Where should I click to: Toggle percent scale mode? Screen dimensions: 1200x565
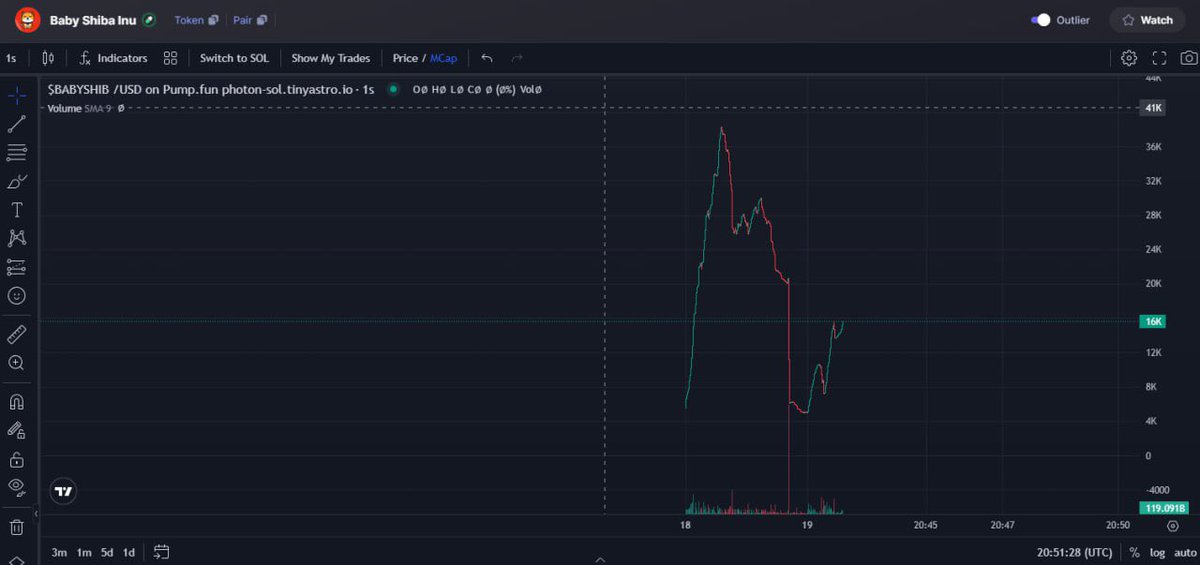[1134, 552]
